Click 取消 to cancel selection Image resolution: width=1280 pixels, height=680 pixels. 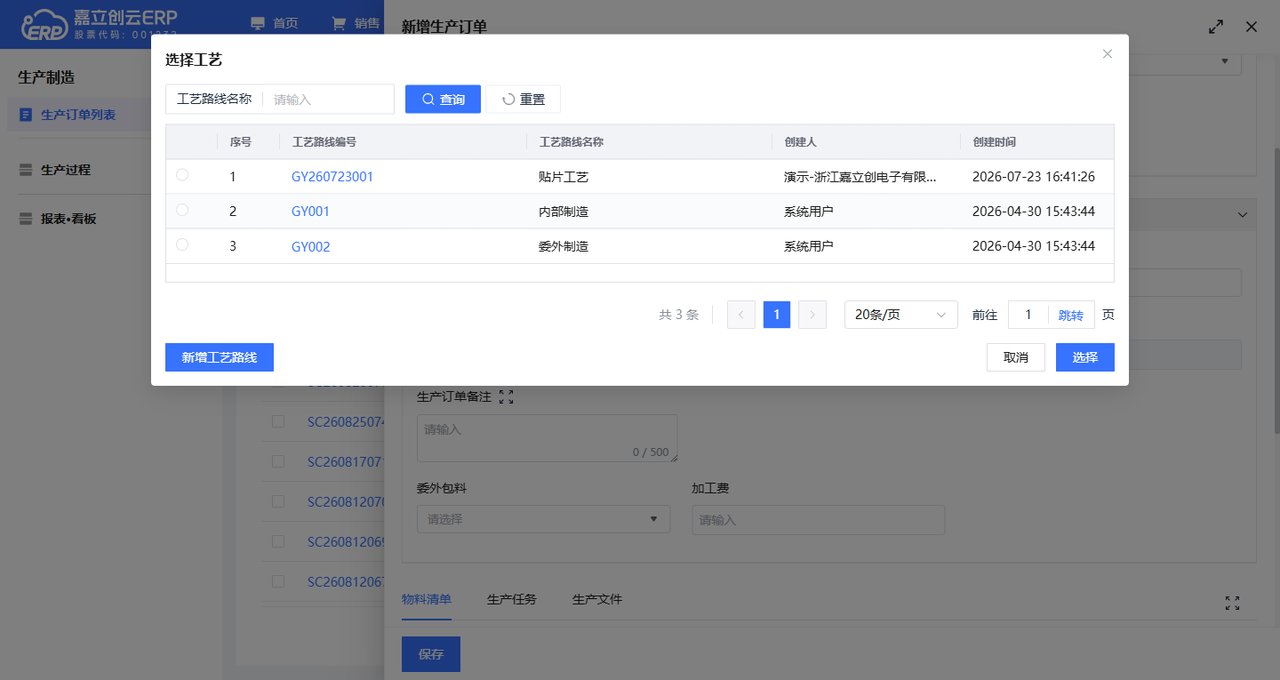(1016, 357)
